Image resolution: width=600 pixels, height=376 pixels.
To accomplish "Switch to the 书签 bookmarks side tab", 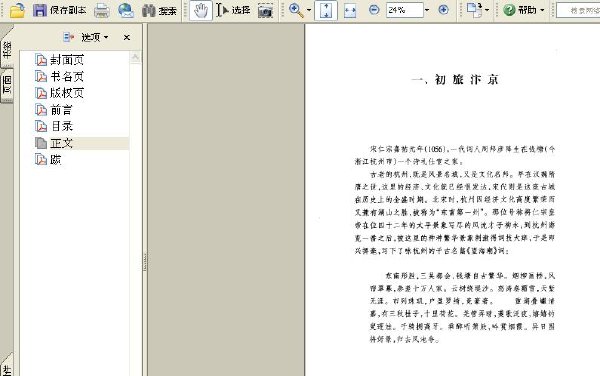I will [x=7, y=49].
